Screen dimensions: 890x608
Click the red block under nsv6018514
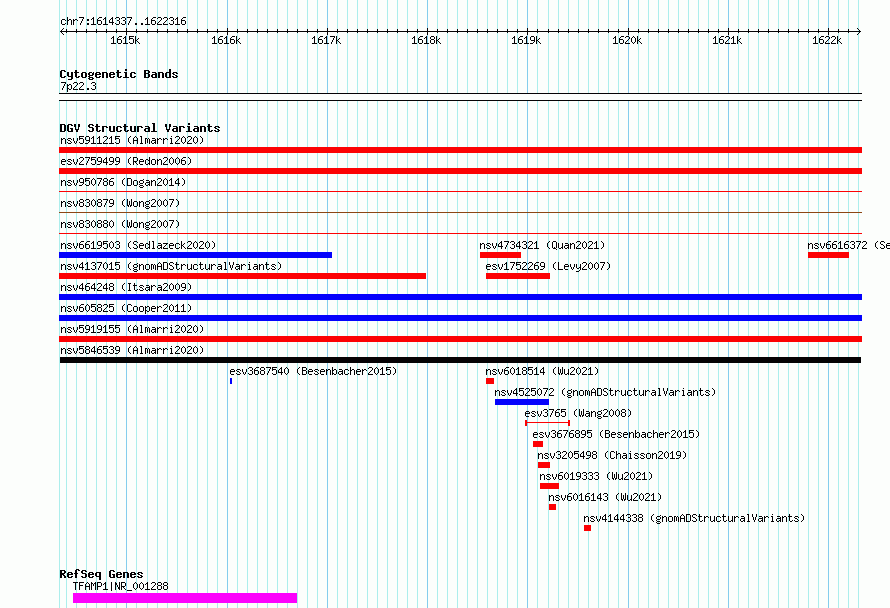(x=490, y=381)
